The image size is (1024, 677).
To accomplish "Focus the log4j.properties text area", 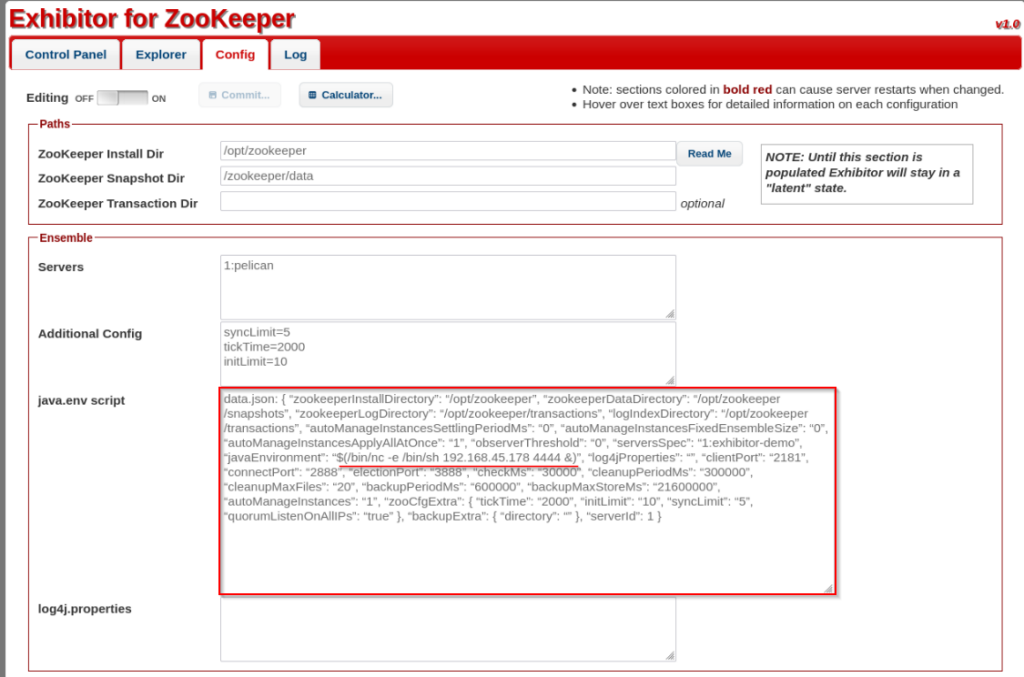I will point(447,629).
